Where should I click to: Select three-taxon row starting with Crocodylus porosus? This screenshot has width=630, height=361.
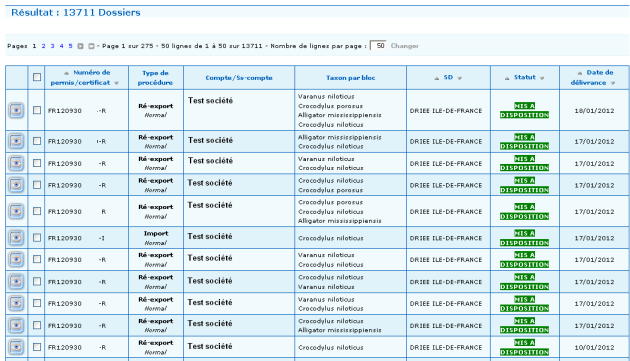point(37,211)
